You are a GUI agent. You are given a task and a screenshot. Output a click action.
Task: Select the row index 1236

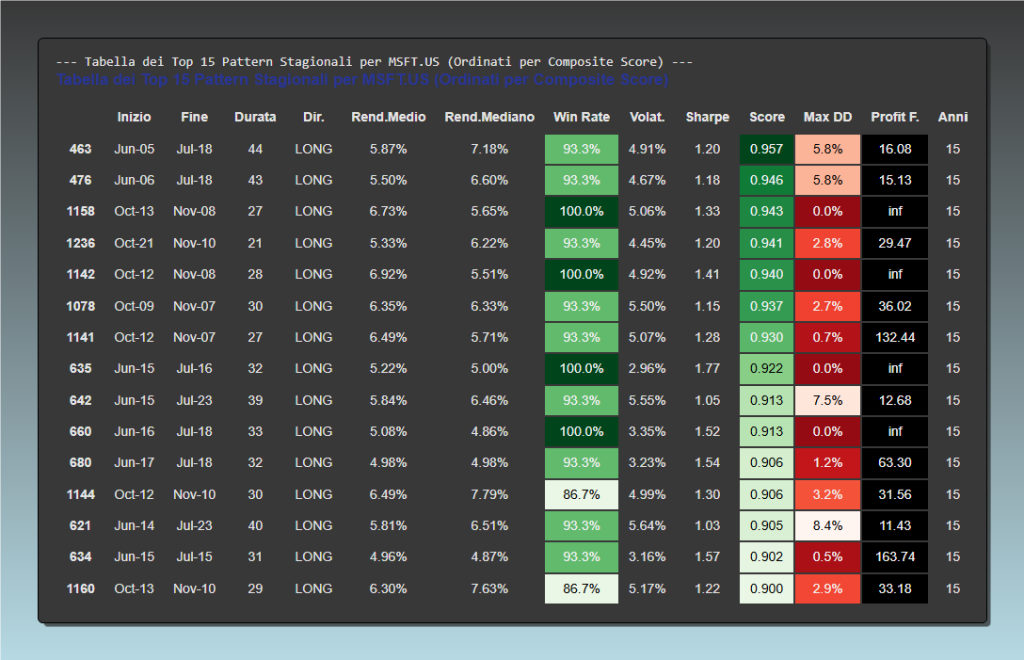point(80,243)
